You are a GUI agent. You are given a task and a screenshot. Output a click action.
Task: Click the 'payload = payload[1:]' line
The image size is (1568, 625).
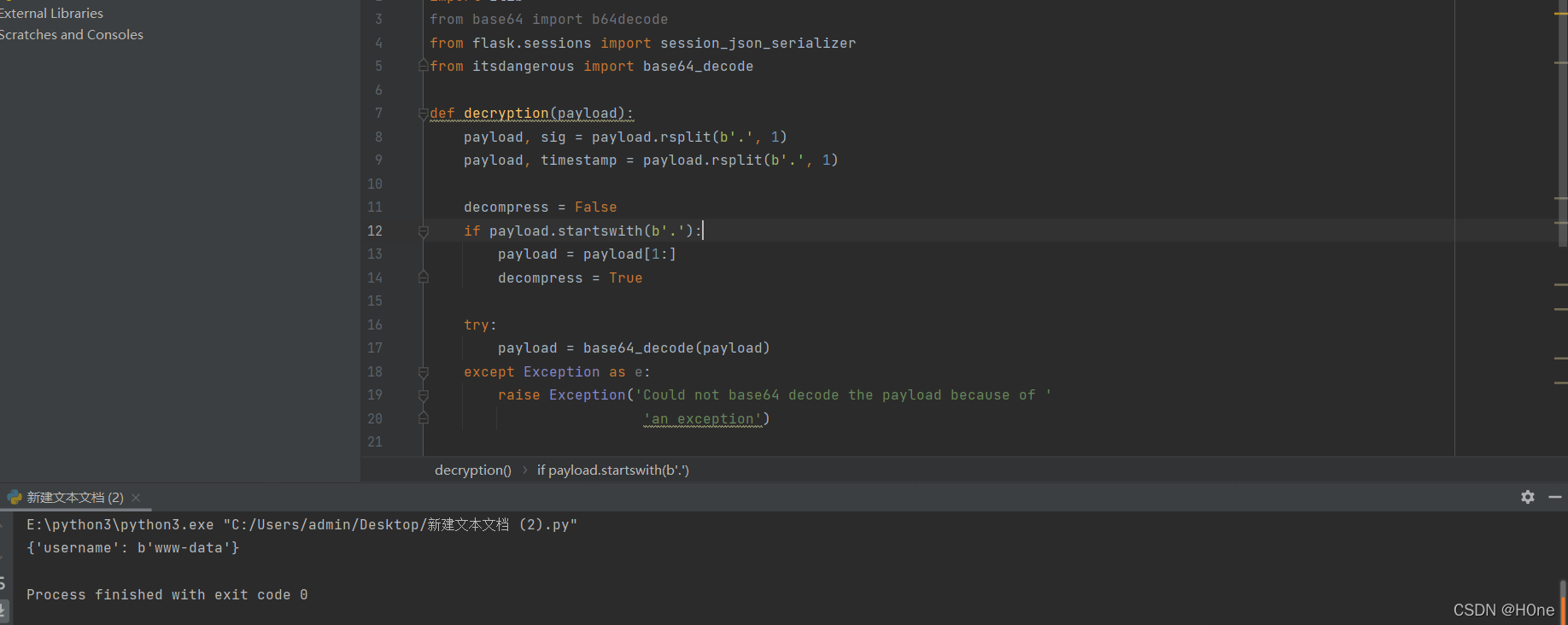[587, 254]
